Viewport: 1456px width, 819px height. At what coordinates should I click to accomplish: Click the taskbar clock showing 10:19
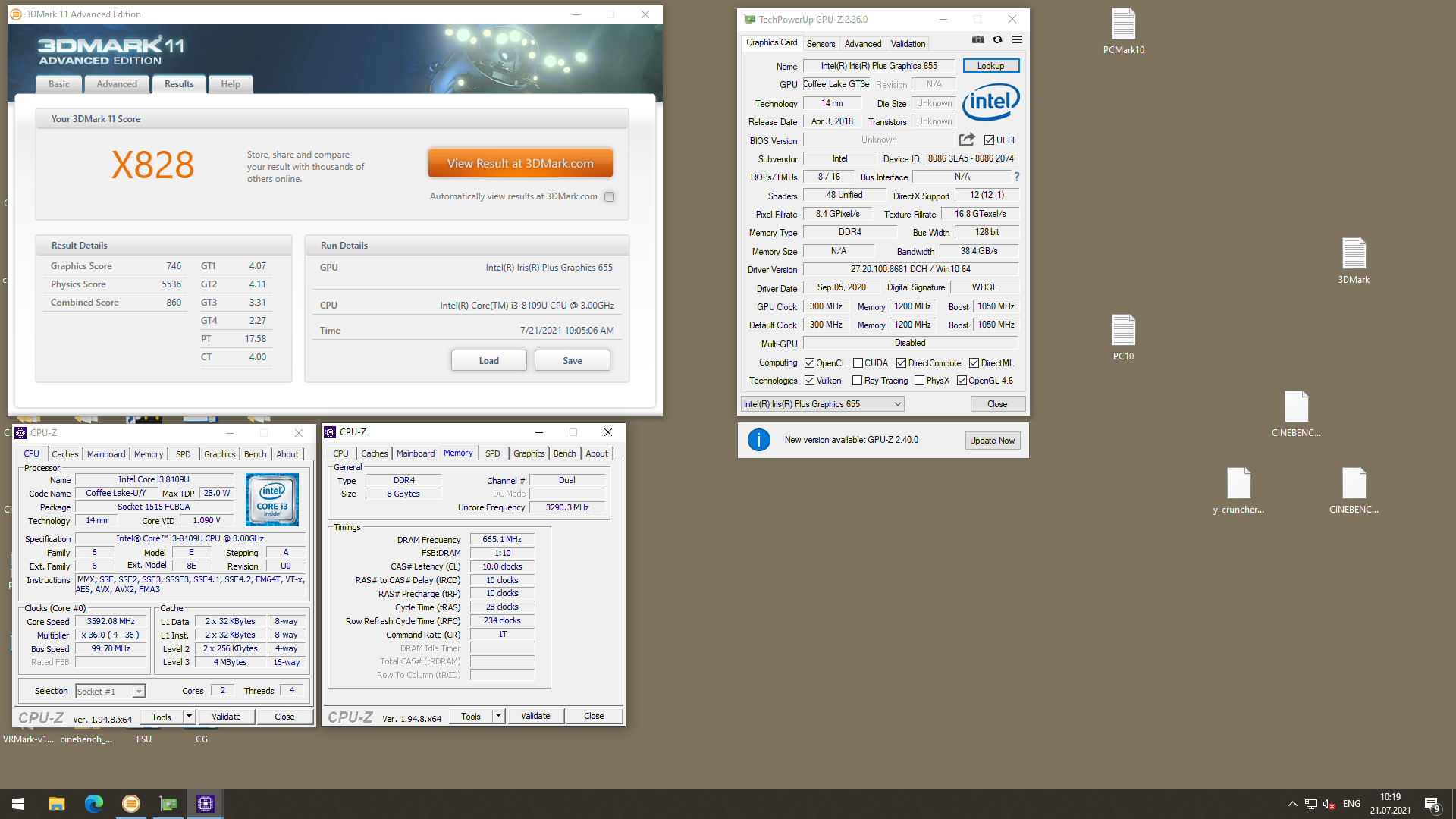coord(1391,804)
